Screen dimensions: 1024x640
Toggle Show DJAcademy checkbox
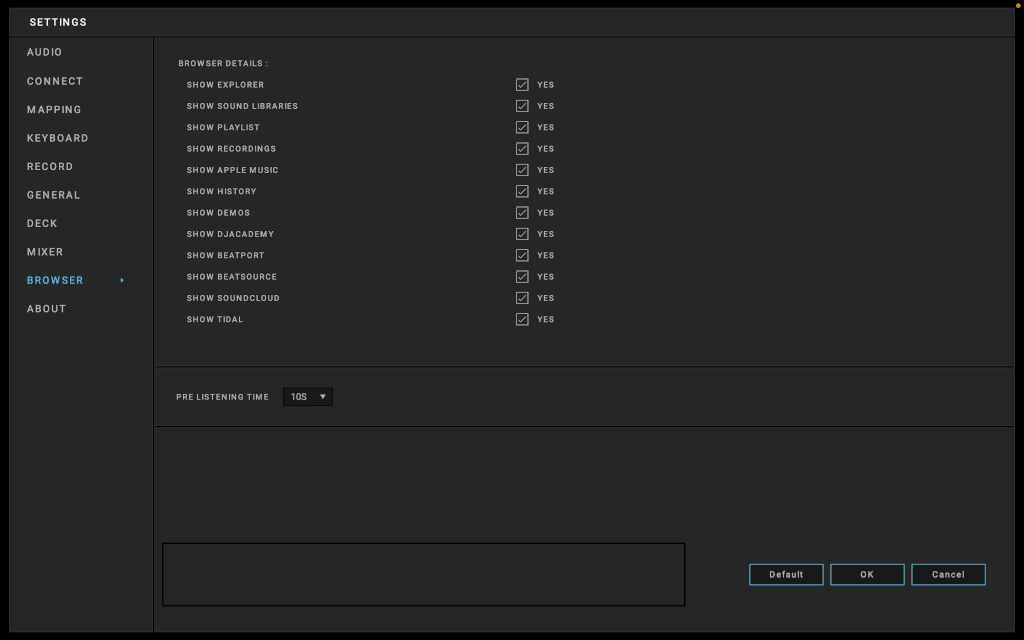point(522,234)
